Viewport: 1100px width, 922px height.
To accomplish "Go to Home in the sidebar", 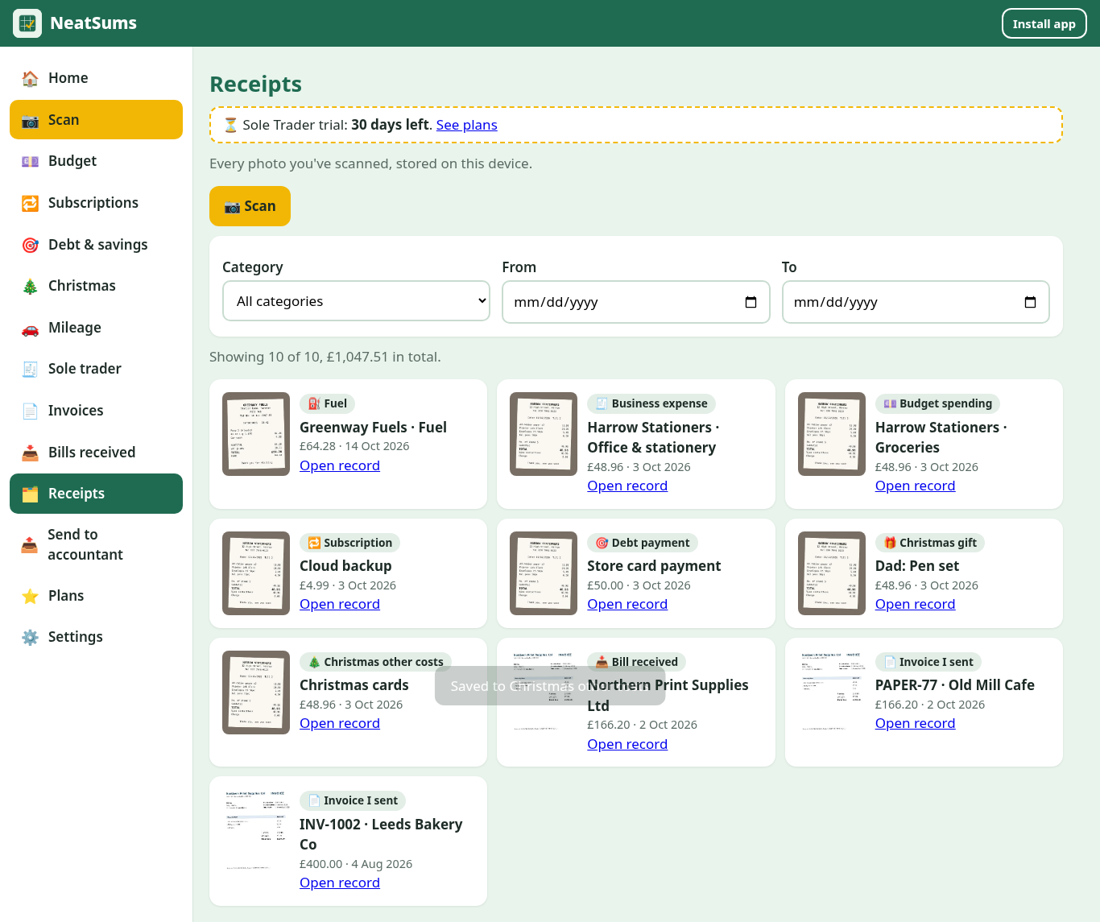I will point(96,78).
